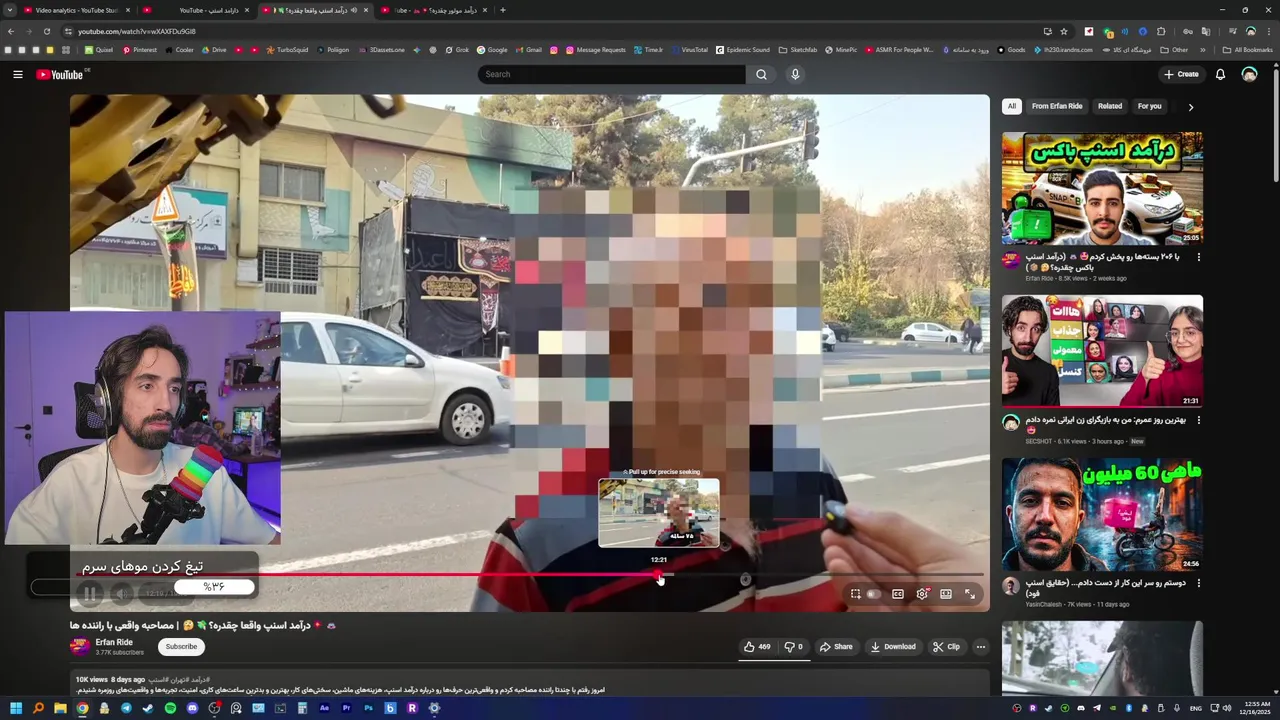Open the YouTube guide hamburger menu
This screenshot has width=1280, height=720.
(17, 74)
